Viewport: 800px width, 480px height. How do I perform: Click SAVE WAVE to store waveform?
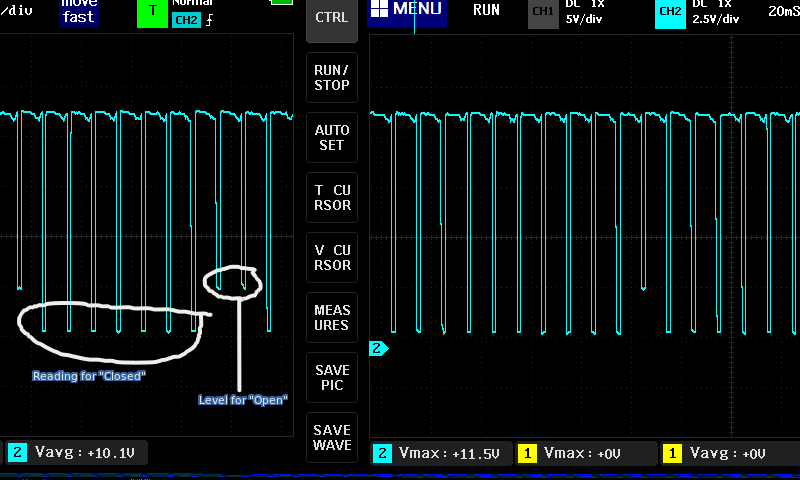click(332, 437)
